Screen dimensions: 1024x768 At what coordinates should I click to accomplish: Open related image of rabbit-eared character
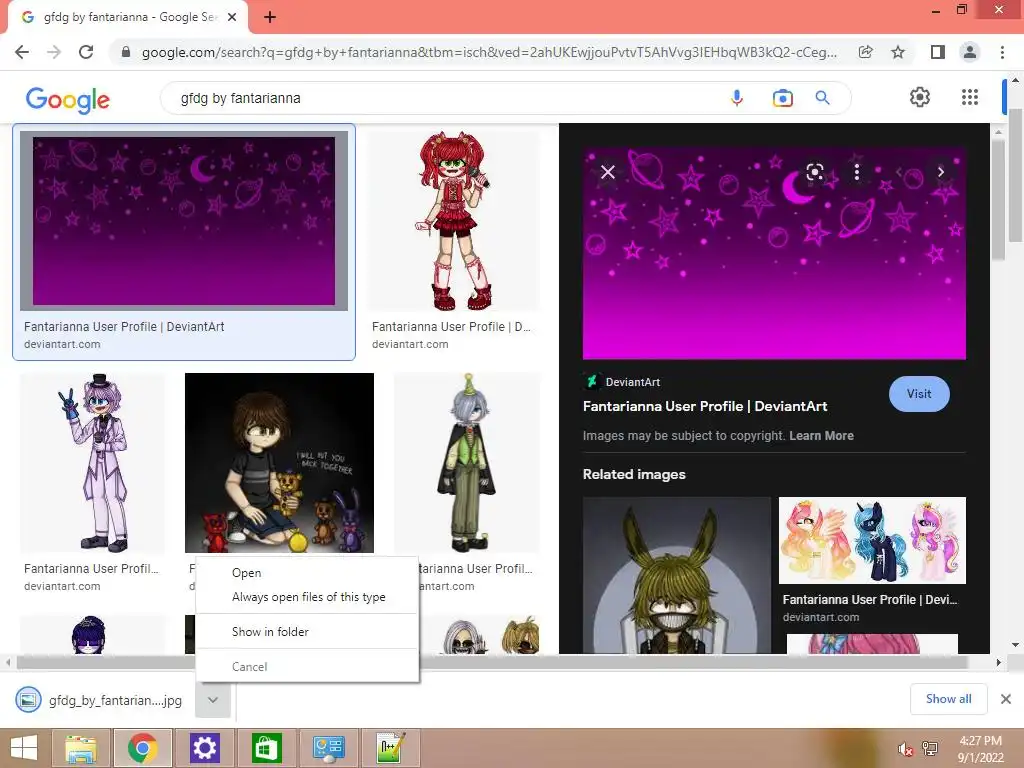click(677, 575)
